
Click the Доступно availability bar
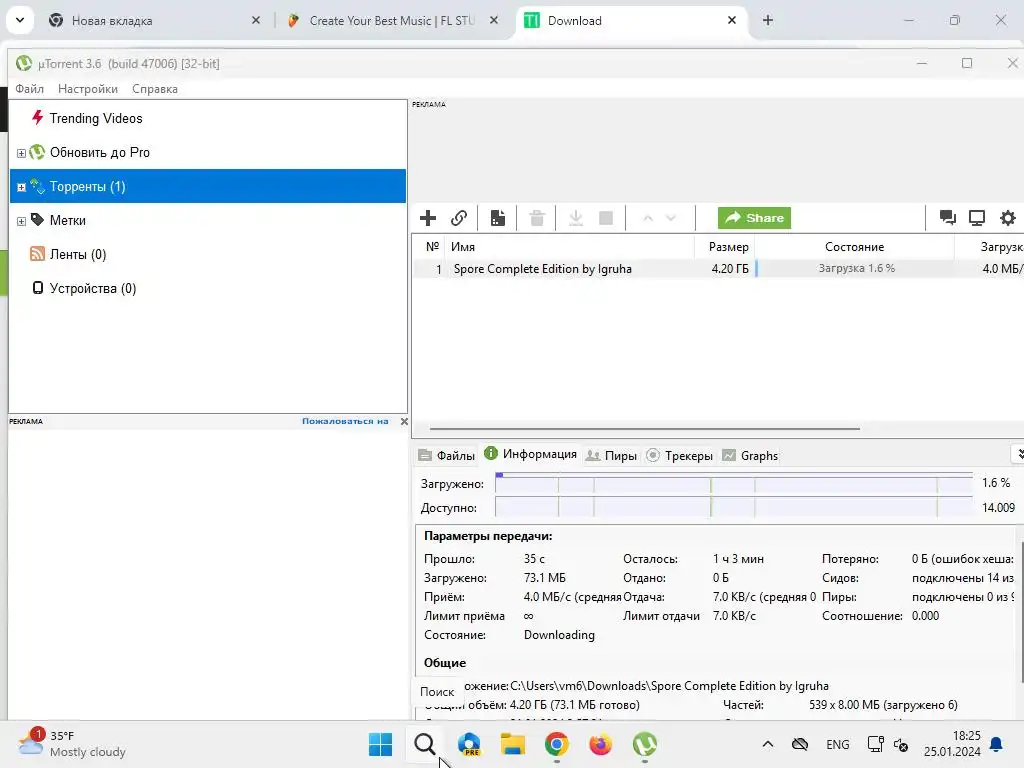[733, 507]
